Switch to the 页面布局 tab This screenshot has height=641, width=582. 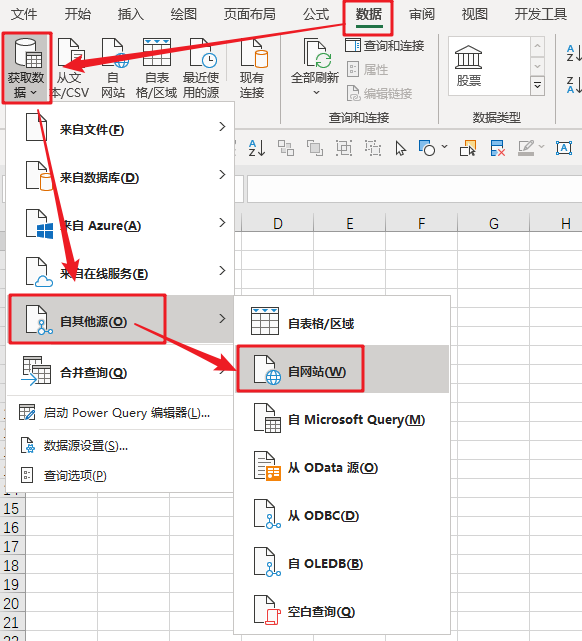[x=249, y=14]
